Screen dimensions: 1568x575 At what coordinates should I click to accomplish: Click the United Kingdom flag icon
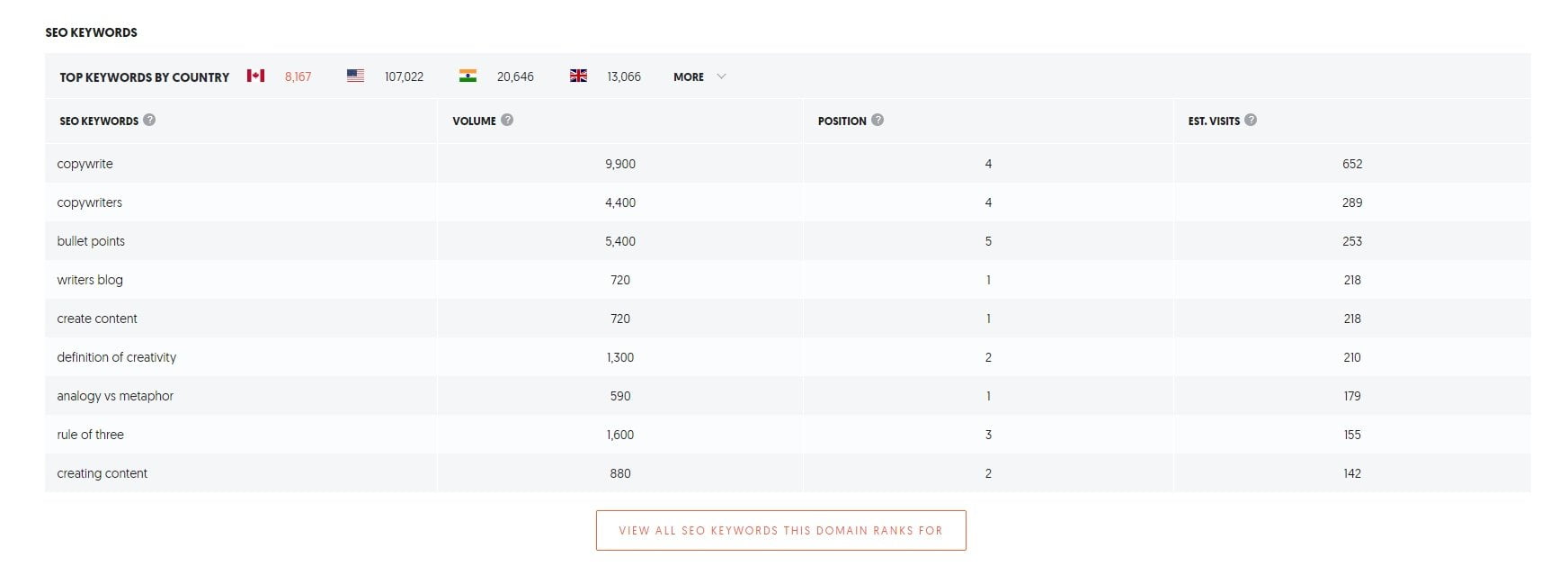pyautogui.click(x=578, y=76)
